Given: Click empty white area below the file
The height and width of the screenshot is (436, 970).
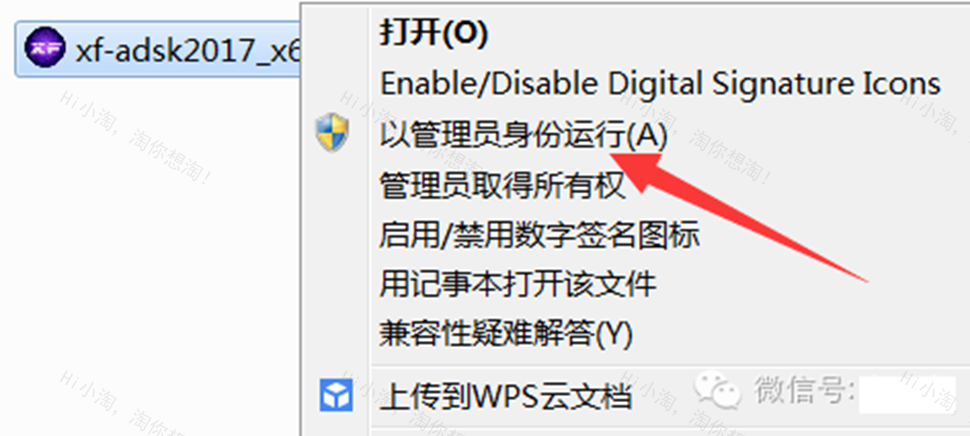Looking at the screenshot, I should point(148,247).
